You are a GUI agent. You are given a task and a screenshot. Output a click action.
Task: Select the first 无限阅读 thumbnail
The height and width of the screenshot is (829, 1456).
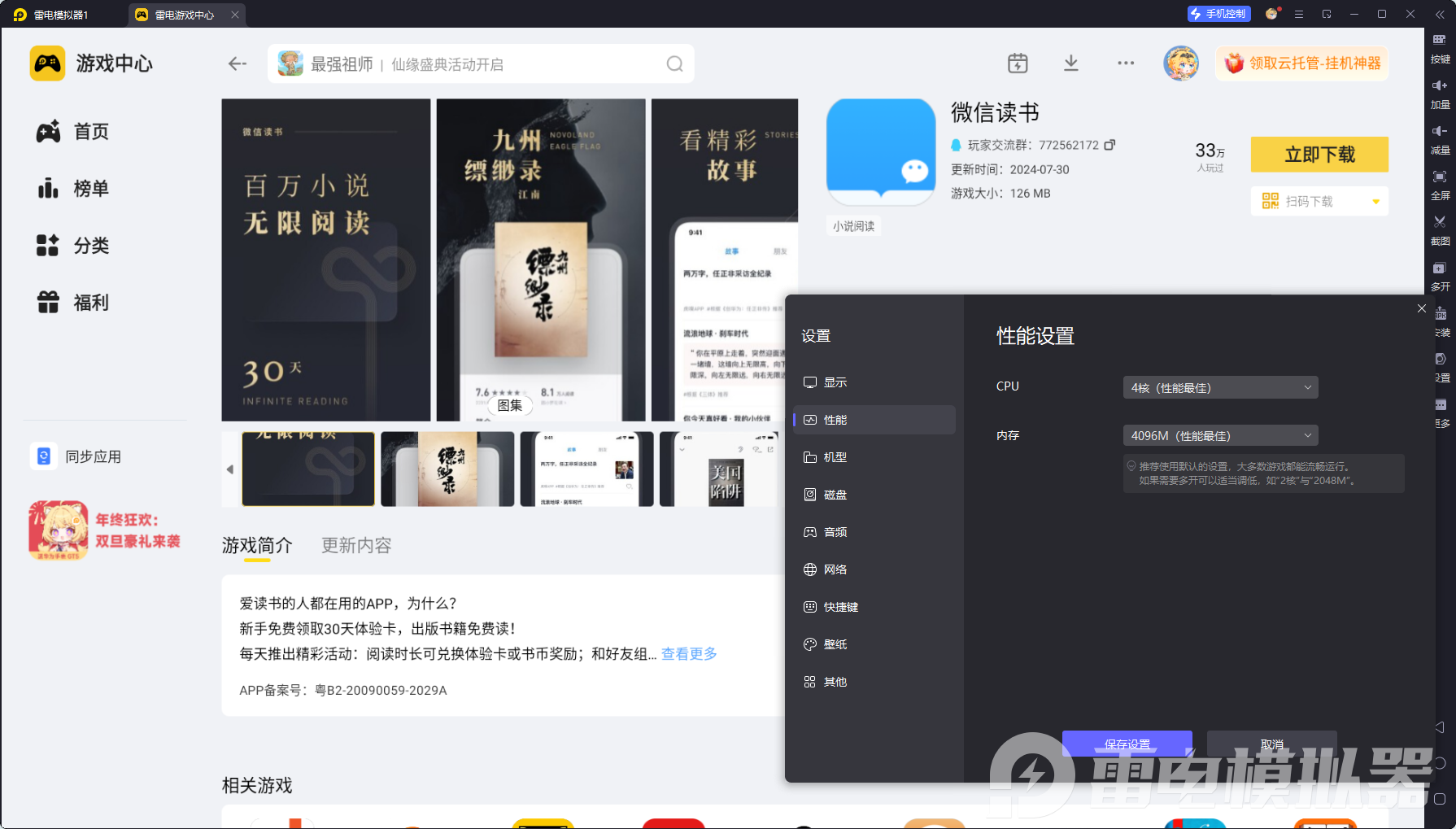click(x=308, y=469)
